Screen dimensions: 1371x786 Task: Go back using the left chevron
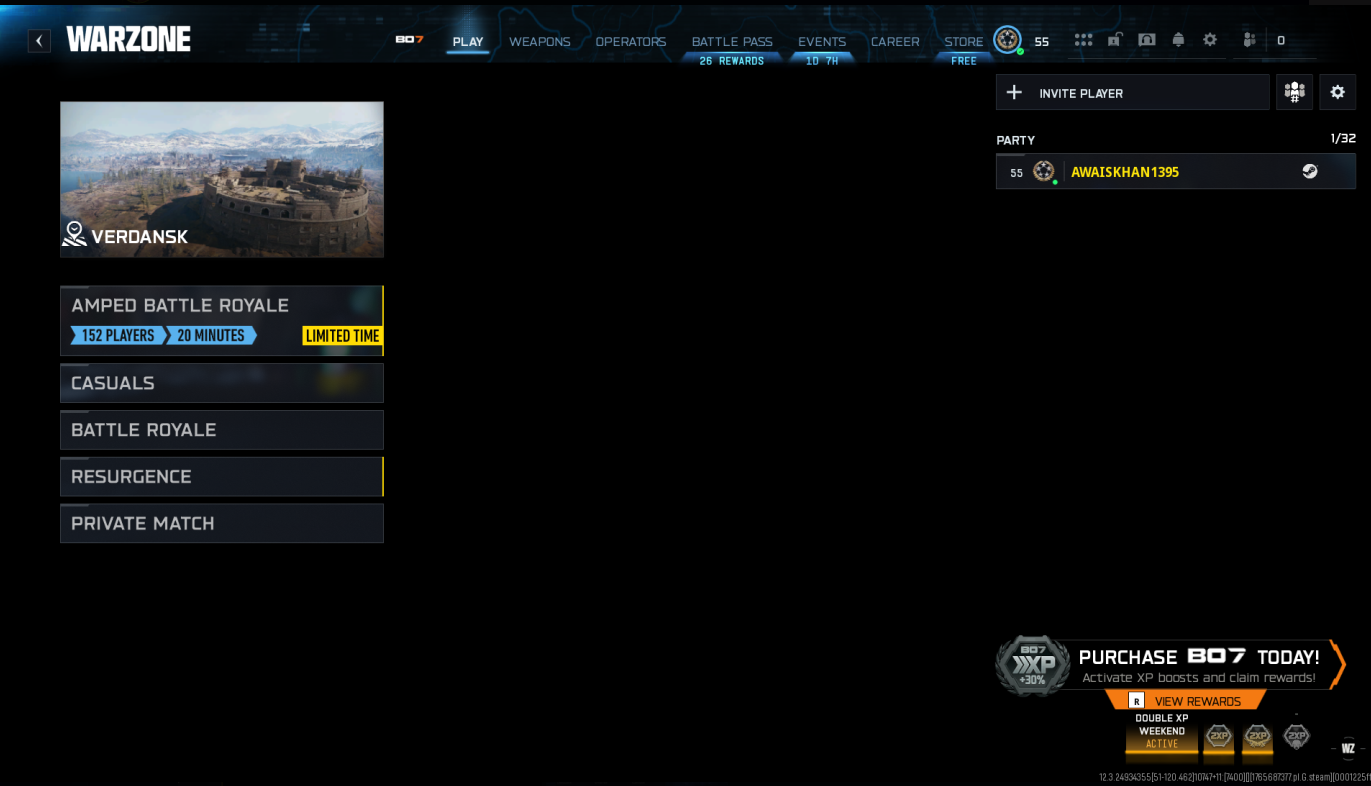[x=39, y=41]
